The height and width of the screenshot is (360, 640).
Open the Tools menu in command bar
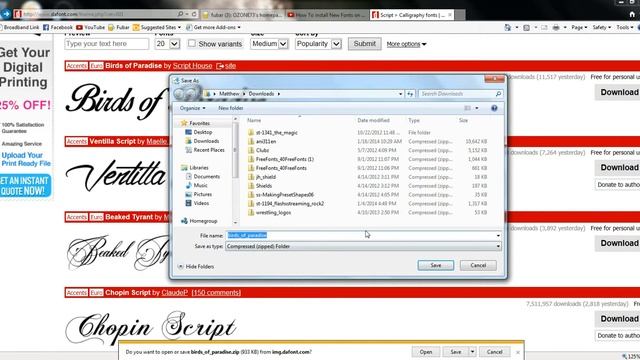coord(624,27)
